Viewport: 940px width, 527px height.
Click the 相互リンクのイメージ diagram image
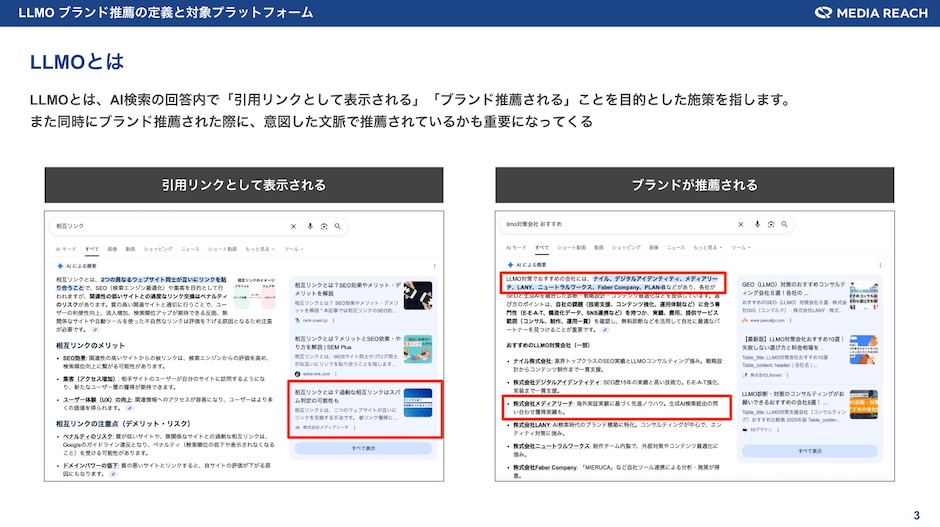pos(255,294)
